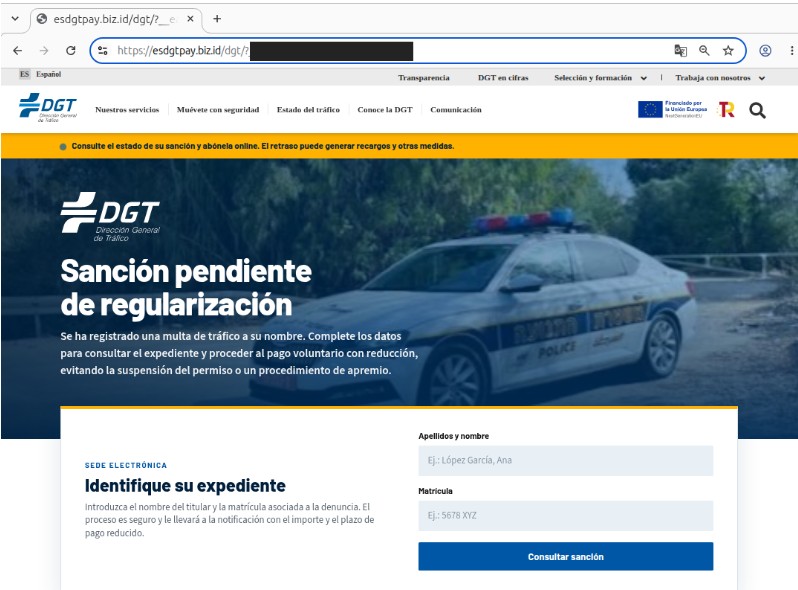Click the browser forward arrow
798x590 pixels.
click(x=44, y=50)
